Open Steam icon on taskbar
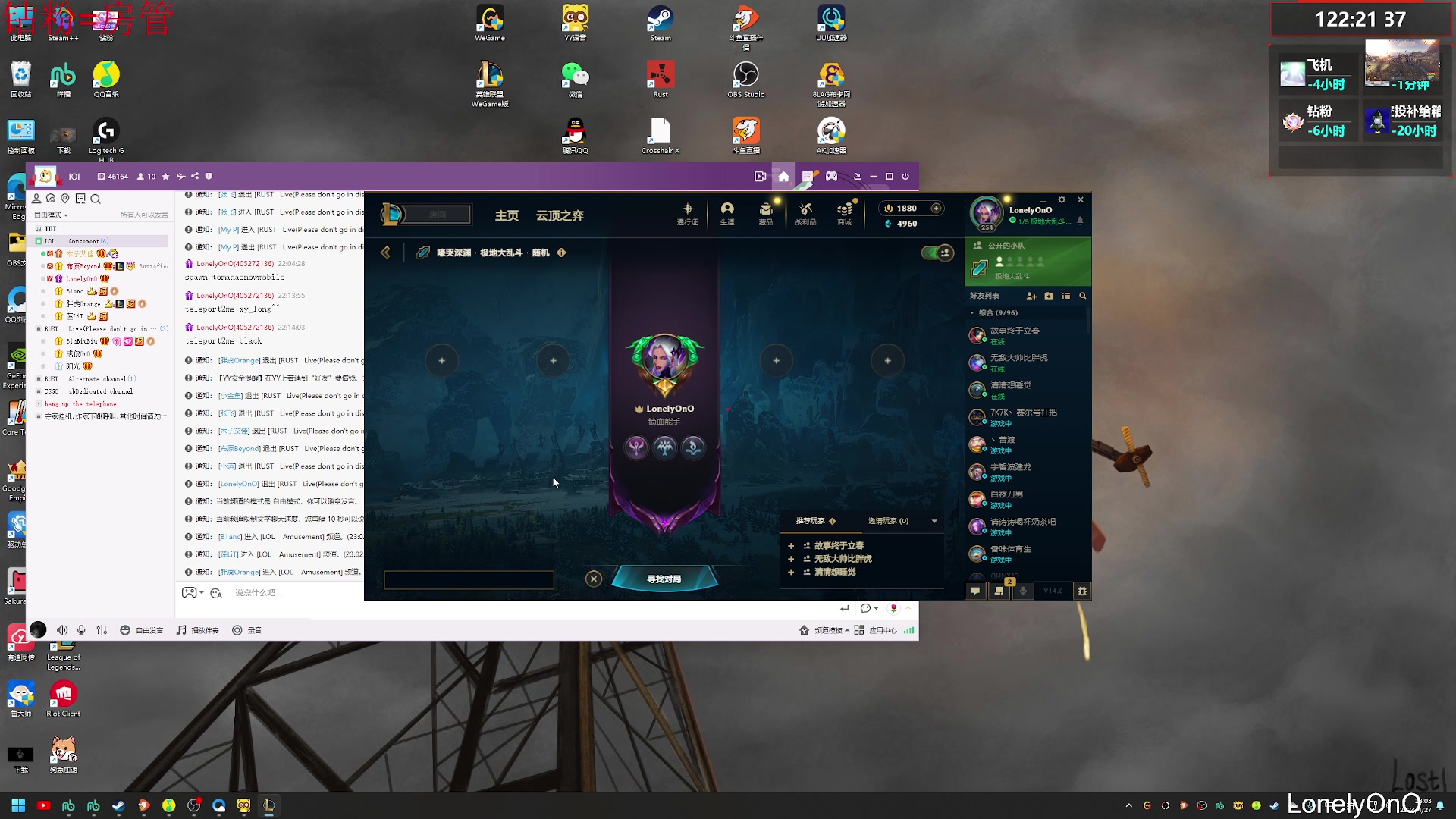Screen dimensions: 1456x819 pyautogui.click(x=118, y=805)
